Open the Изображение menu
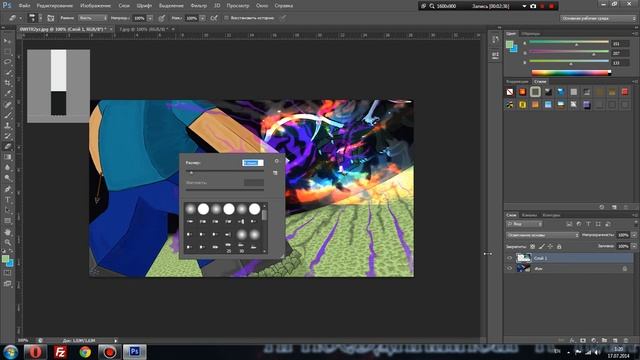Viewport: 640px width, 360px height. tap(96, 6)
